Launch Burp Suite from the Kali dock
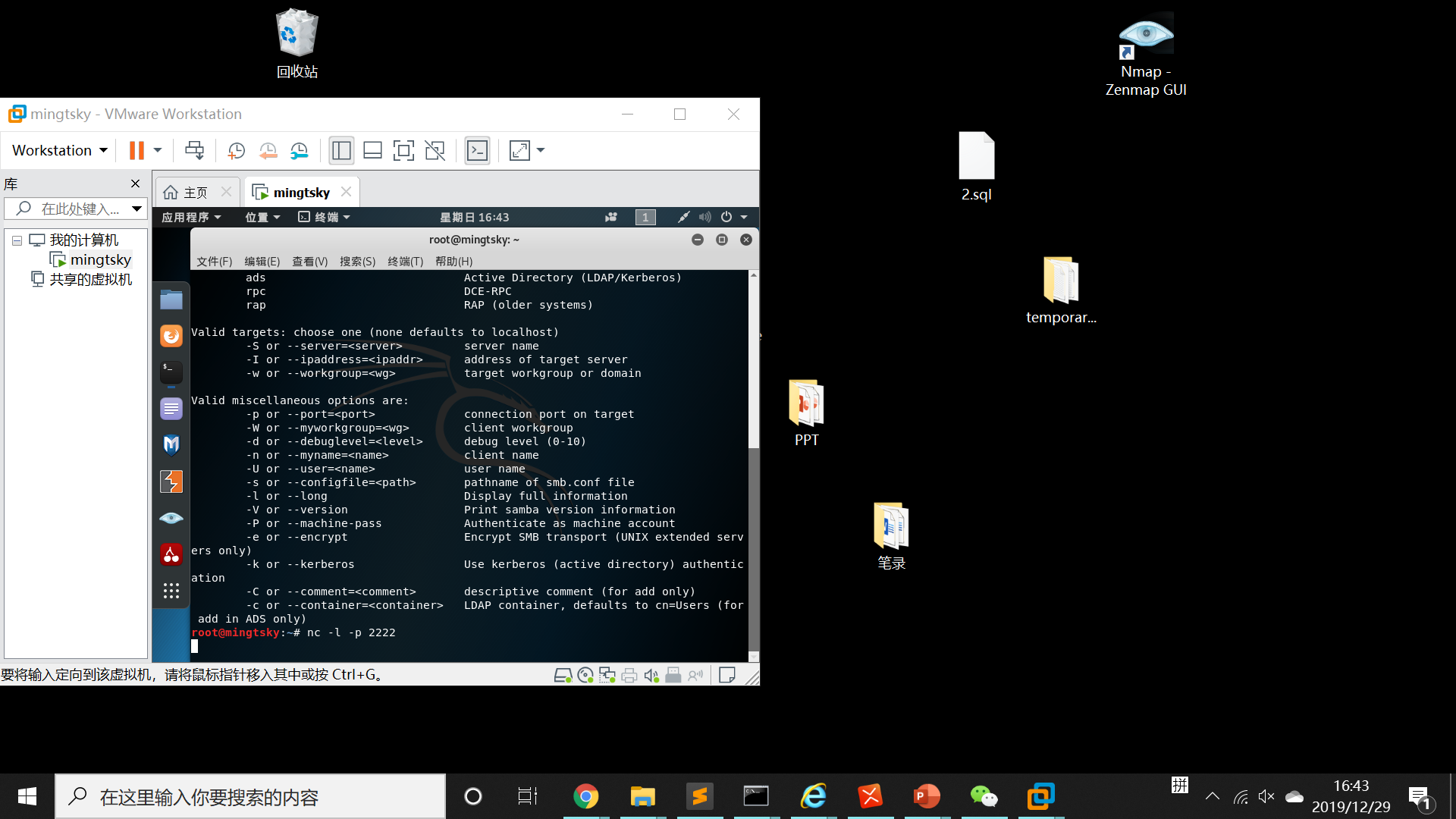The width and height of the screenshot is (1456, 819). tap(171, 482)
